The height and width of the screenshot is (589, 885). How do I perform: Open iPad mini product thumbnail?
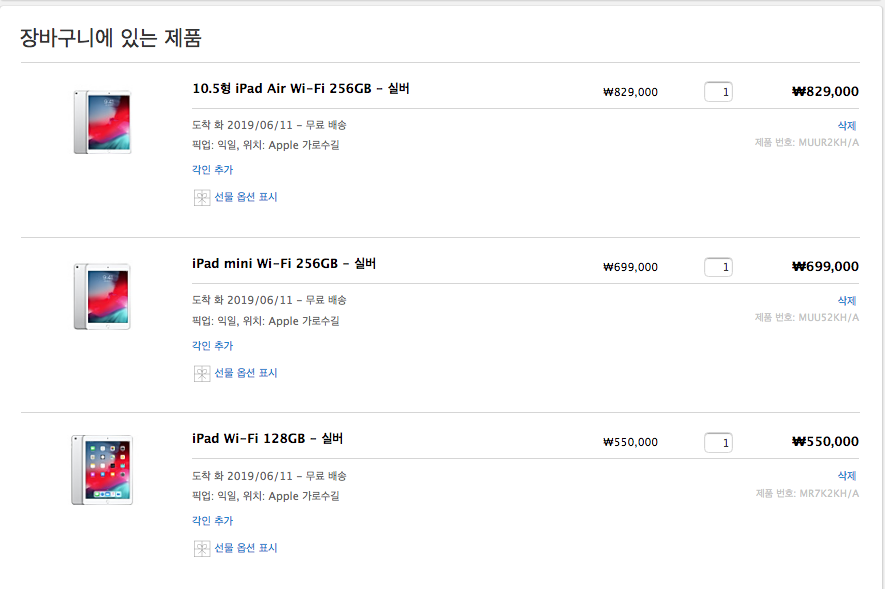tap(103, 297)
